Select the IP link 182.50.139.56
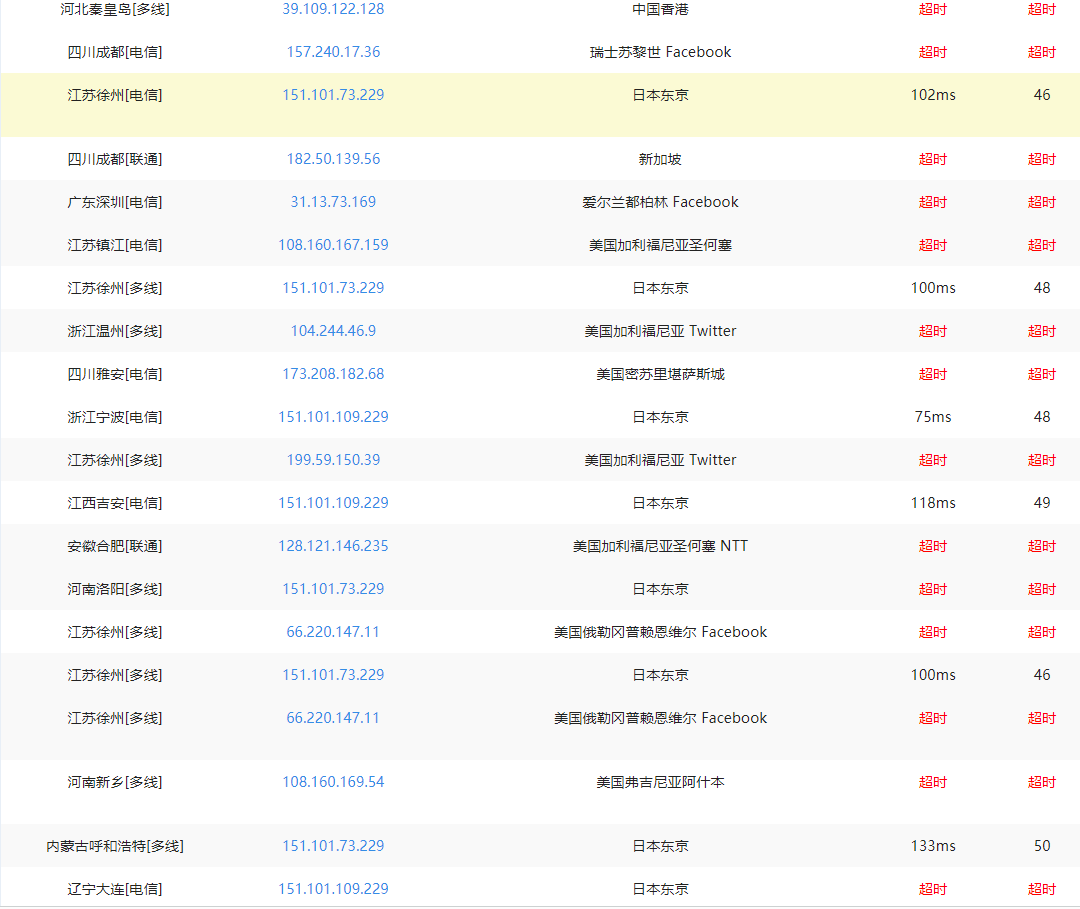Viewport: 1080px width, 909px height. [x=334, y=158]
